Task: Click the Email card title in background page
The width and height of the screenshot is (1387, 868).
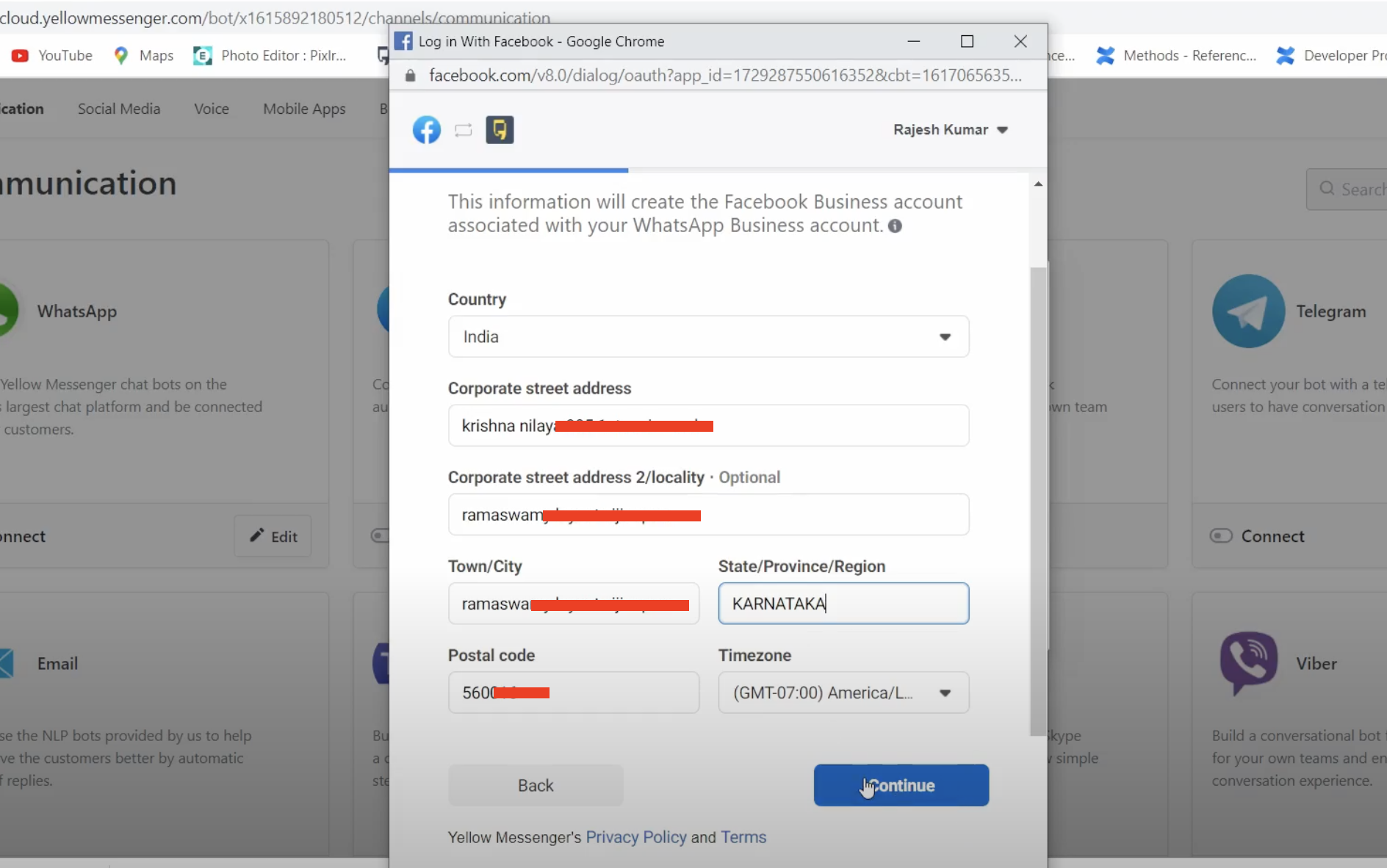Action: click(57, 663)
